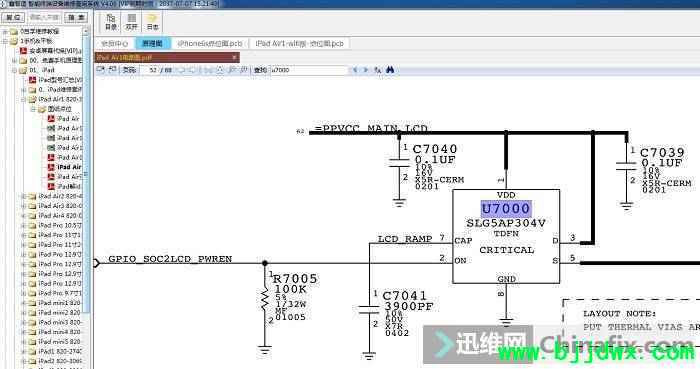Screen dimensions: 700x369
Task: Expand the iPad mini4 820 folder
Action: click(24, 332)
